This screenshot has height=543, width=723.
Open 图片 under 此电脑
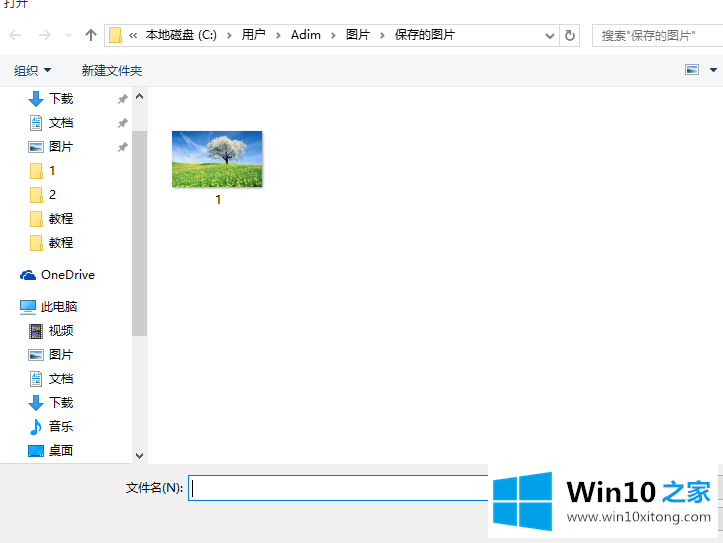click(x=61, y=354)
